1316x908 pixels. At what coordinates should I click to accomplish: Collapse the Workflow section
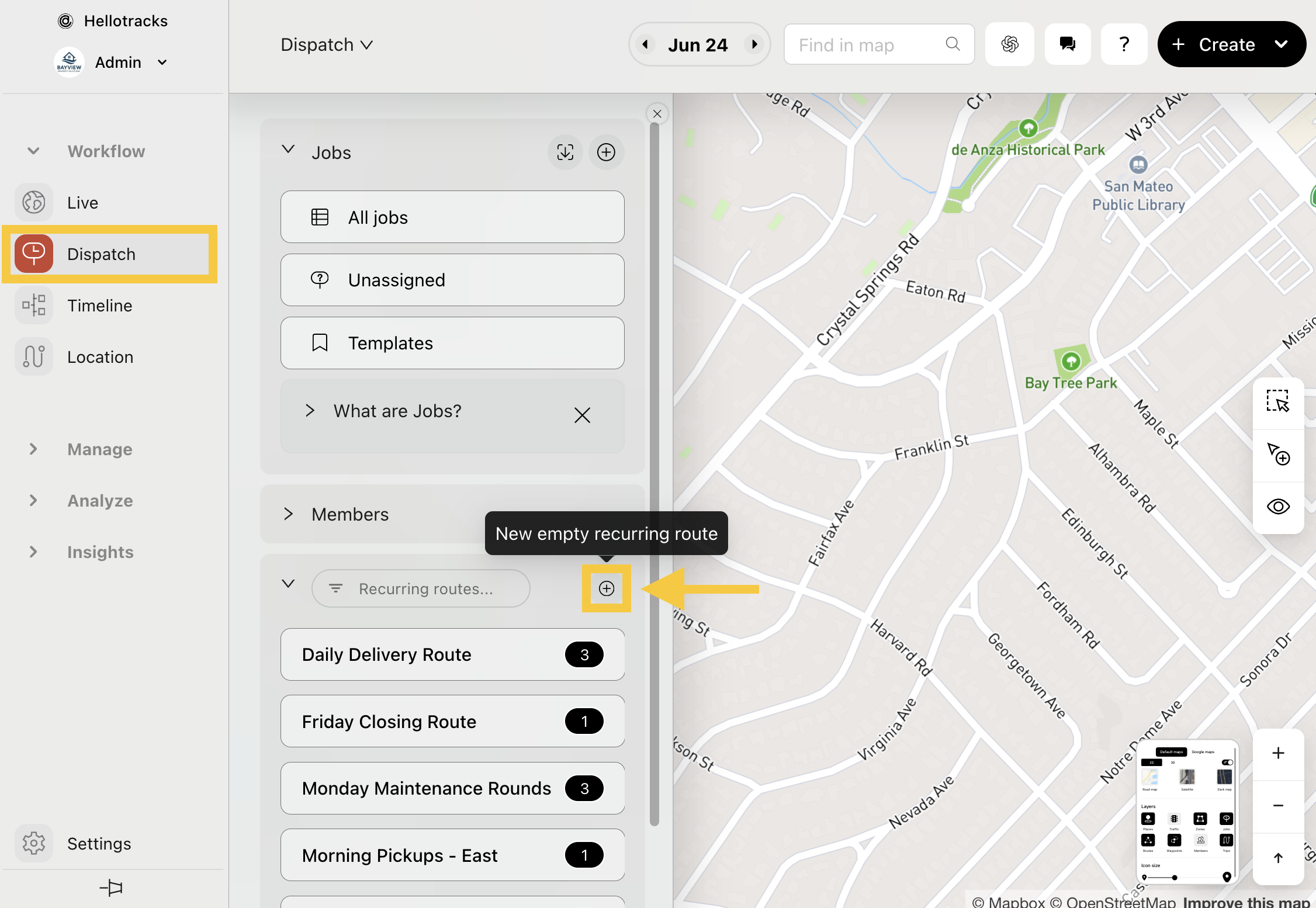point(33,151)
